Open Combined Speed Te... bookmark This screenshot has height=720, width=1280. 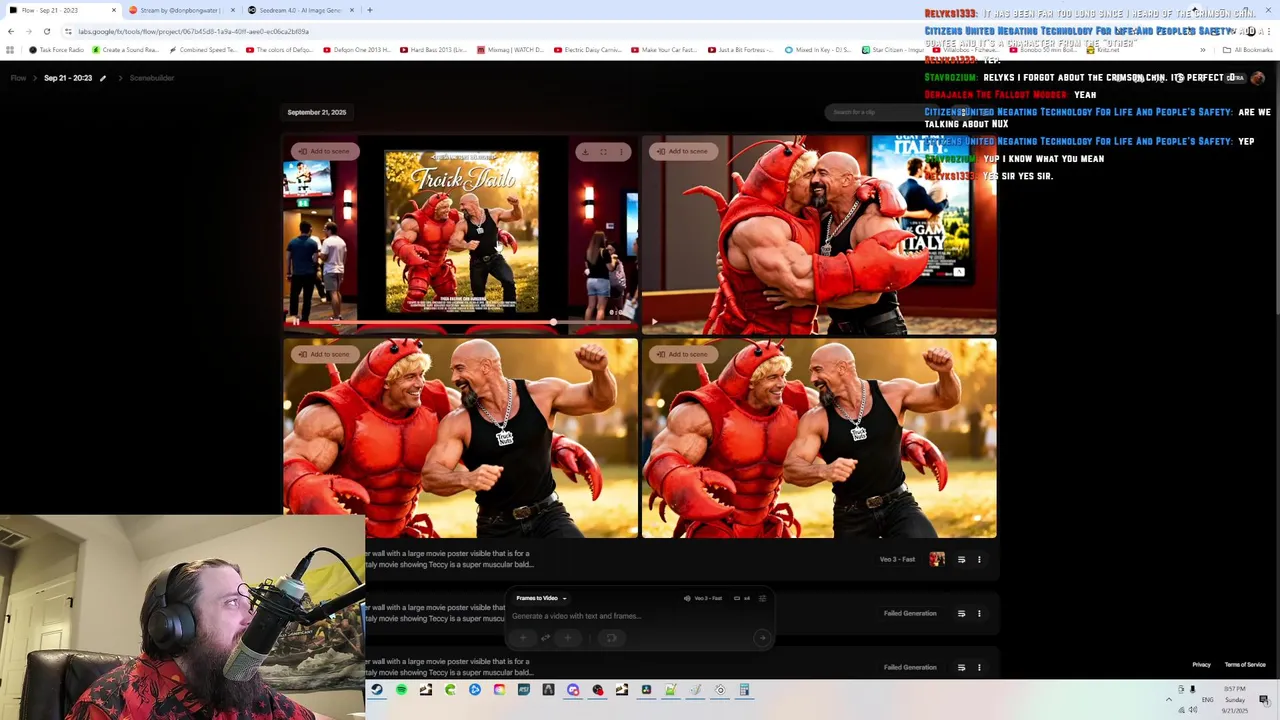203,50
